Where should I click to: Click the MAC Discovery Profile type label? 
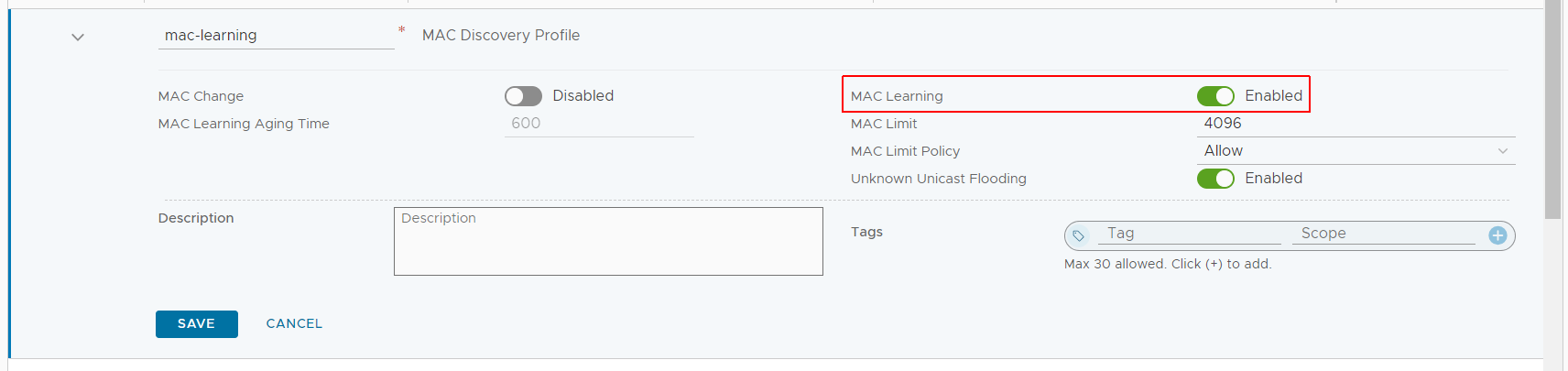click(x=501, y=36)
